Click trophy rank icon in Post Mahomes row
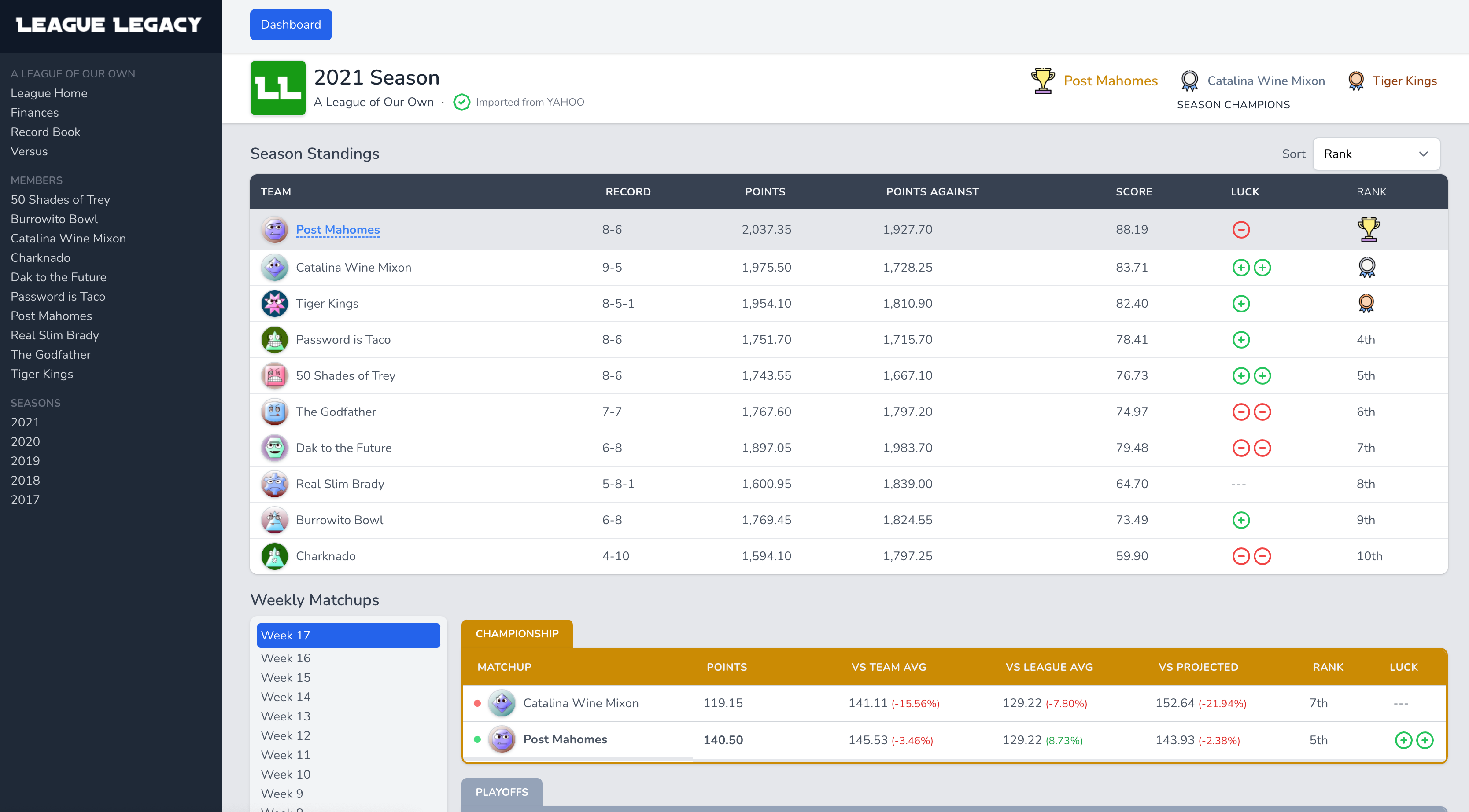Viewport: 1469px width, 812px height. tap(1369, 230)
